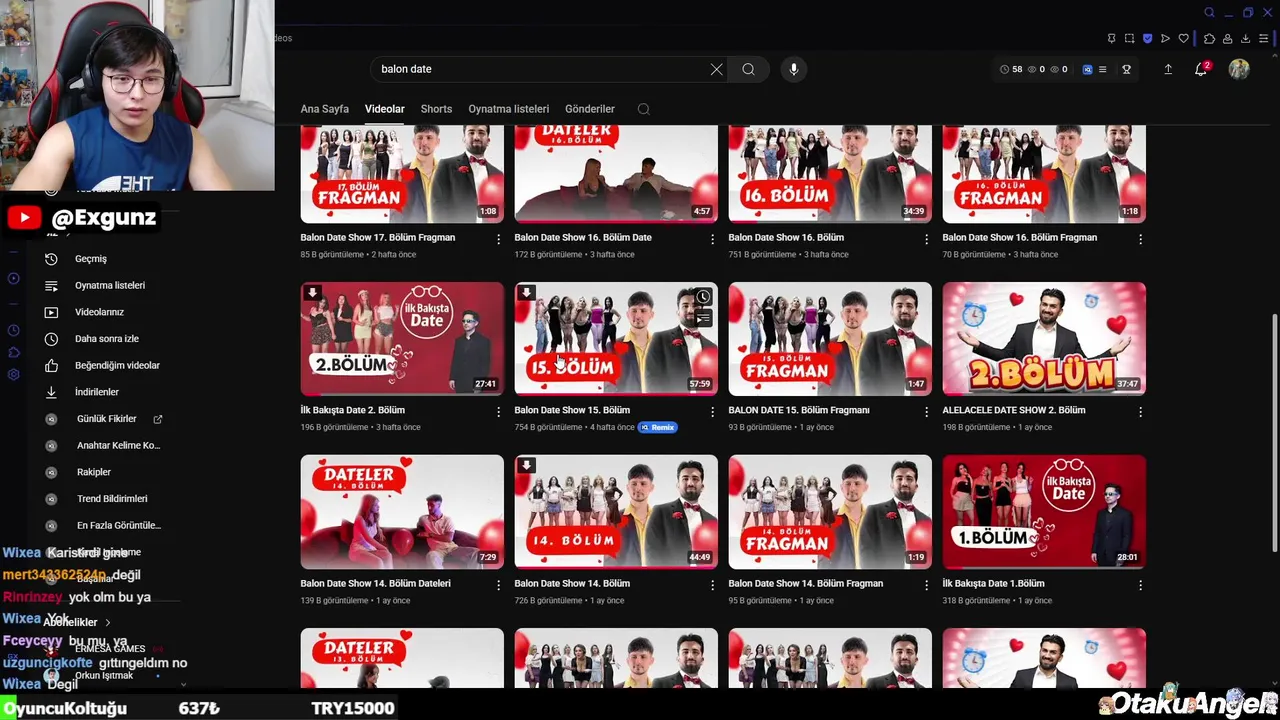
Task: Click the blue vidIQ logo icon
Action: tap(1087, 69)
